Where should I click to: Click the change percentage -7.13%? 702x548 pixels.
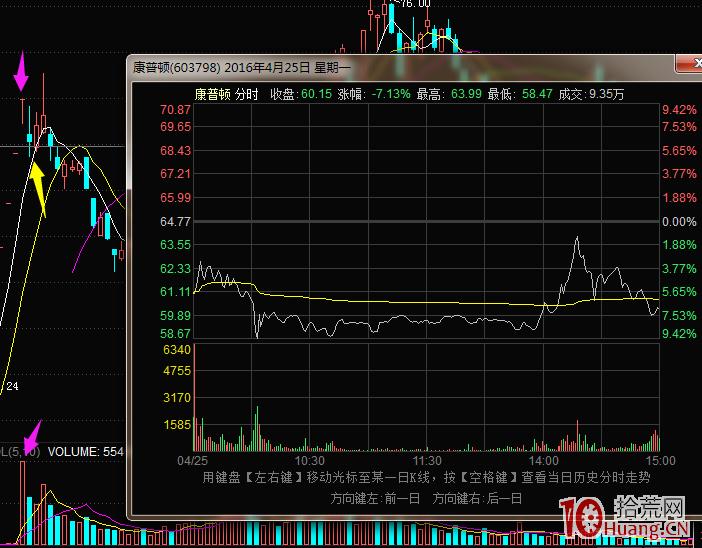pyautogui.click(x=391, y=94)
